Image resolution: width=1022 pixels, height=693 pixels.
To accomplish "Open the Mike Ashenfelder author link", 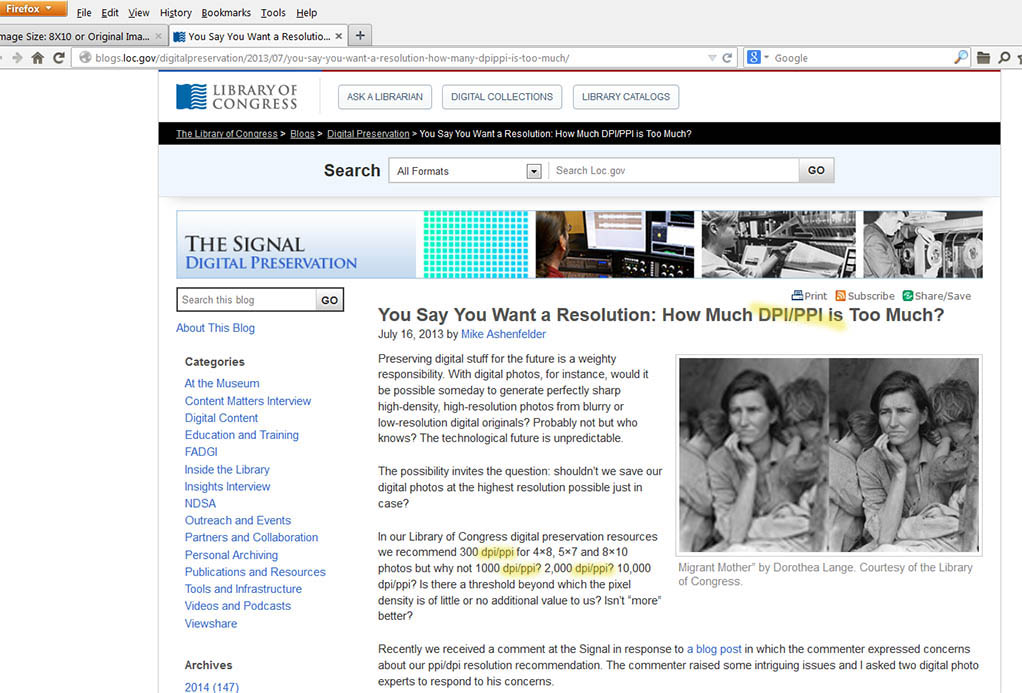I will coord(503,334).
